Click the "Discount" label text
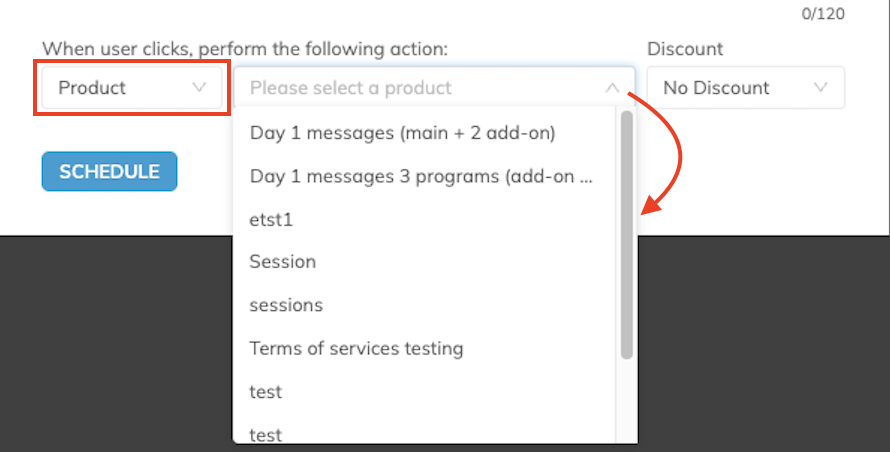Viewport: 890px width, 452px height. 685,49
